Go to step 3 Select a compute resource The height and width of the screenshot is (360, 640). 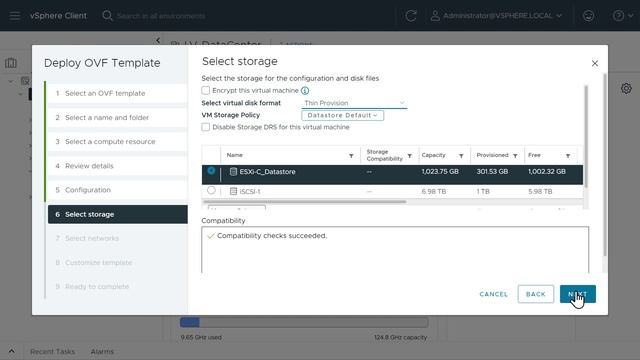(x=117, y=142)
